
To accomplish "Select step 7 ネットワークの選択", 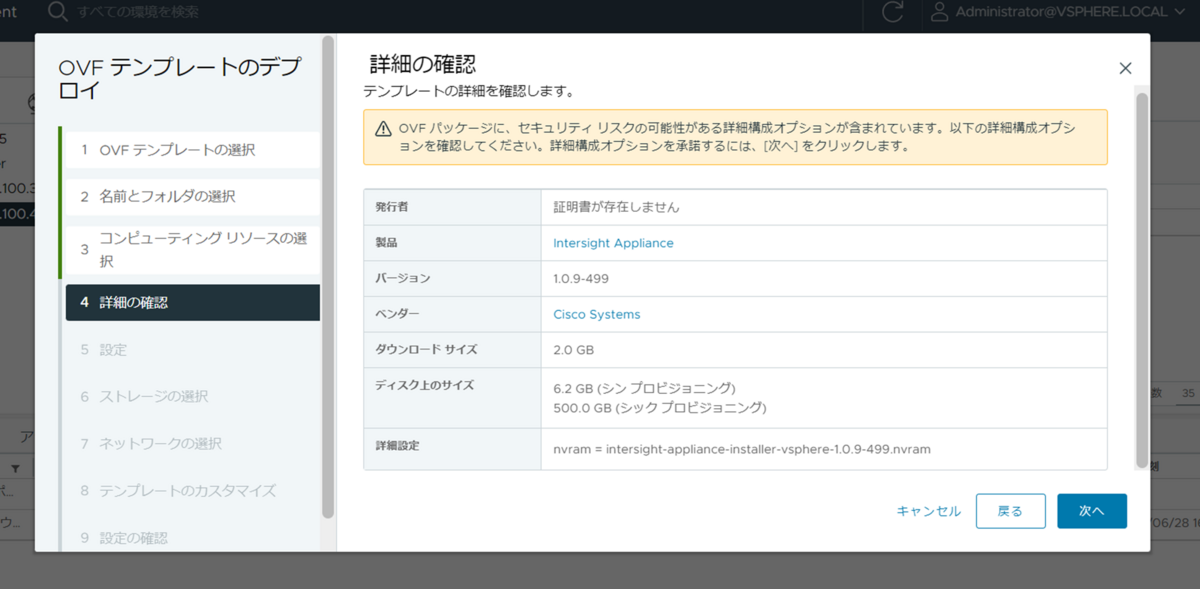I will 191,443.
